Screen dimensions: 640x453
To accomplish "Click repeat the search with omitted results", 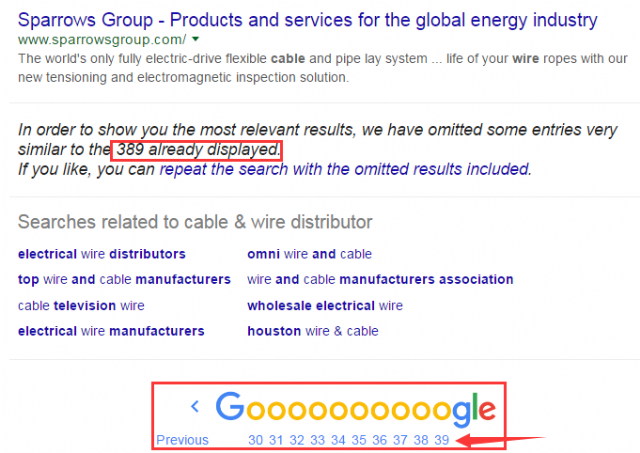I will click(x=345, y=169).
